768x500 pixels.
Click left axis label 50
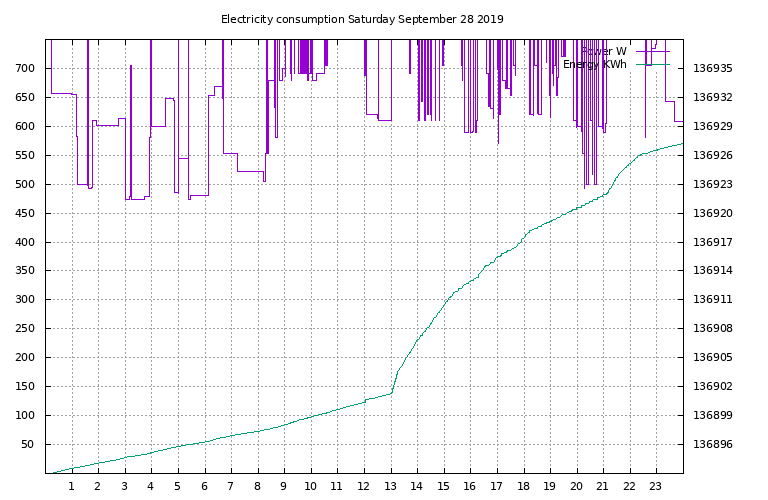click(28, 444)
